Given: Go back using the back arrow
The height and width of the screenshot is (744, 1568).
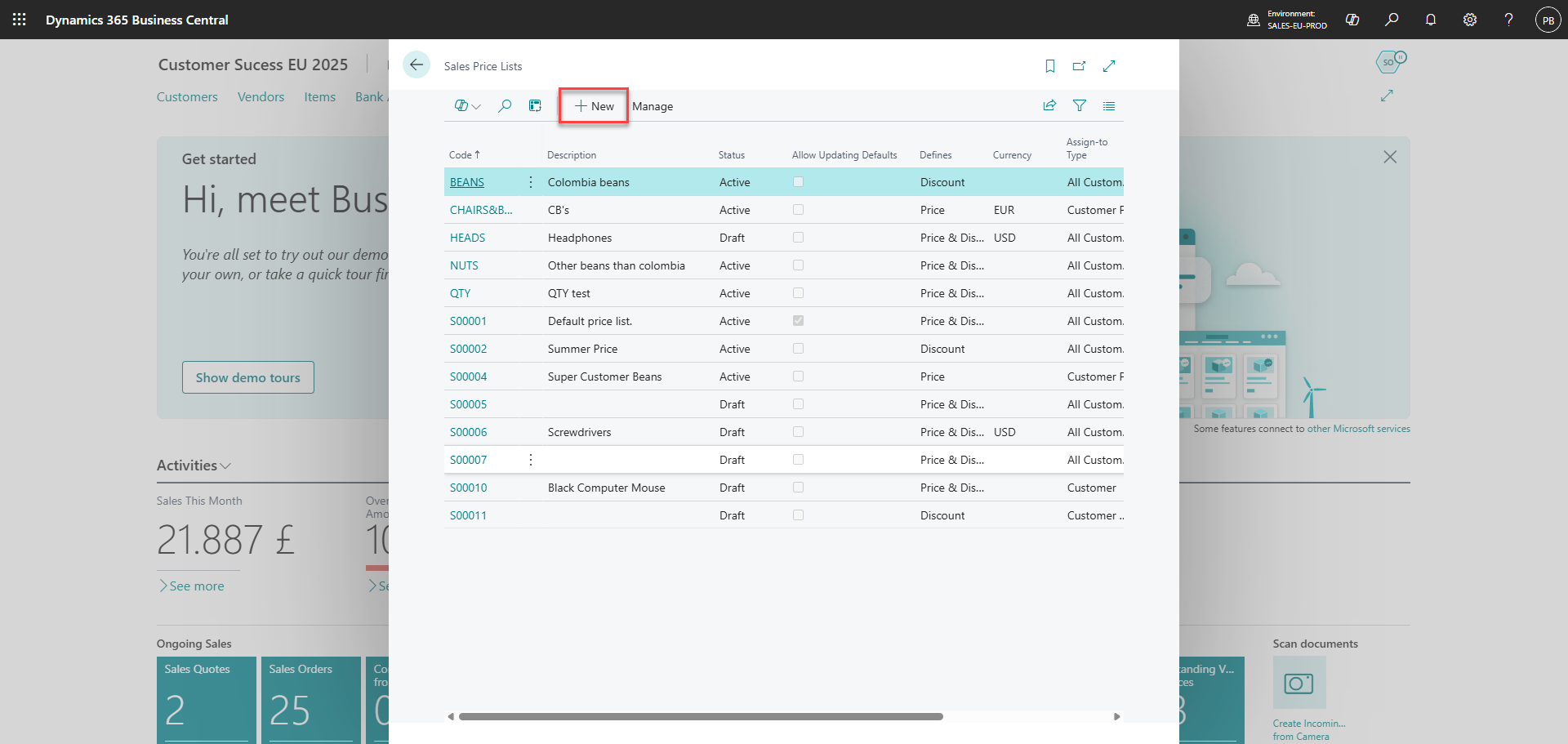Looking at the screenshot, I should (x=416, y=65).
